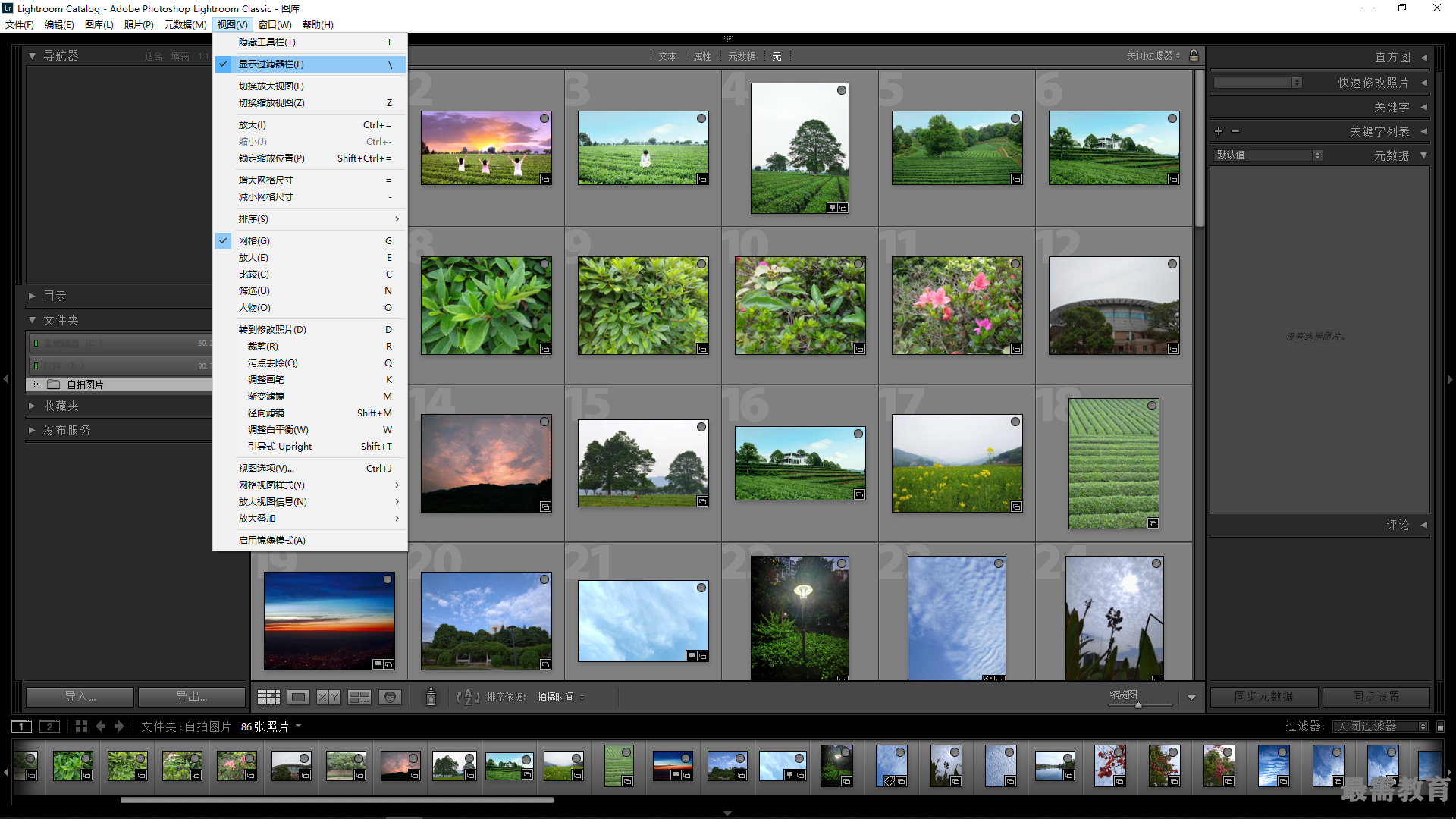Toggle quick collection circle on photo 21

(701, 588)
